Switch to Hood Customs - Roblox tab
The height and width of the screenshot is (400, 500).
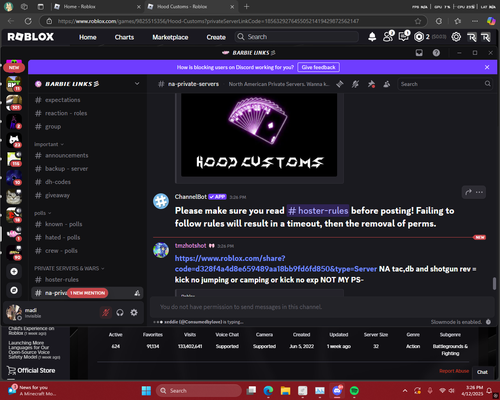(192, 7)
